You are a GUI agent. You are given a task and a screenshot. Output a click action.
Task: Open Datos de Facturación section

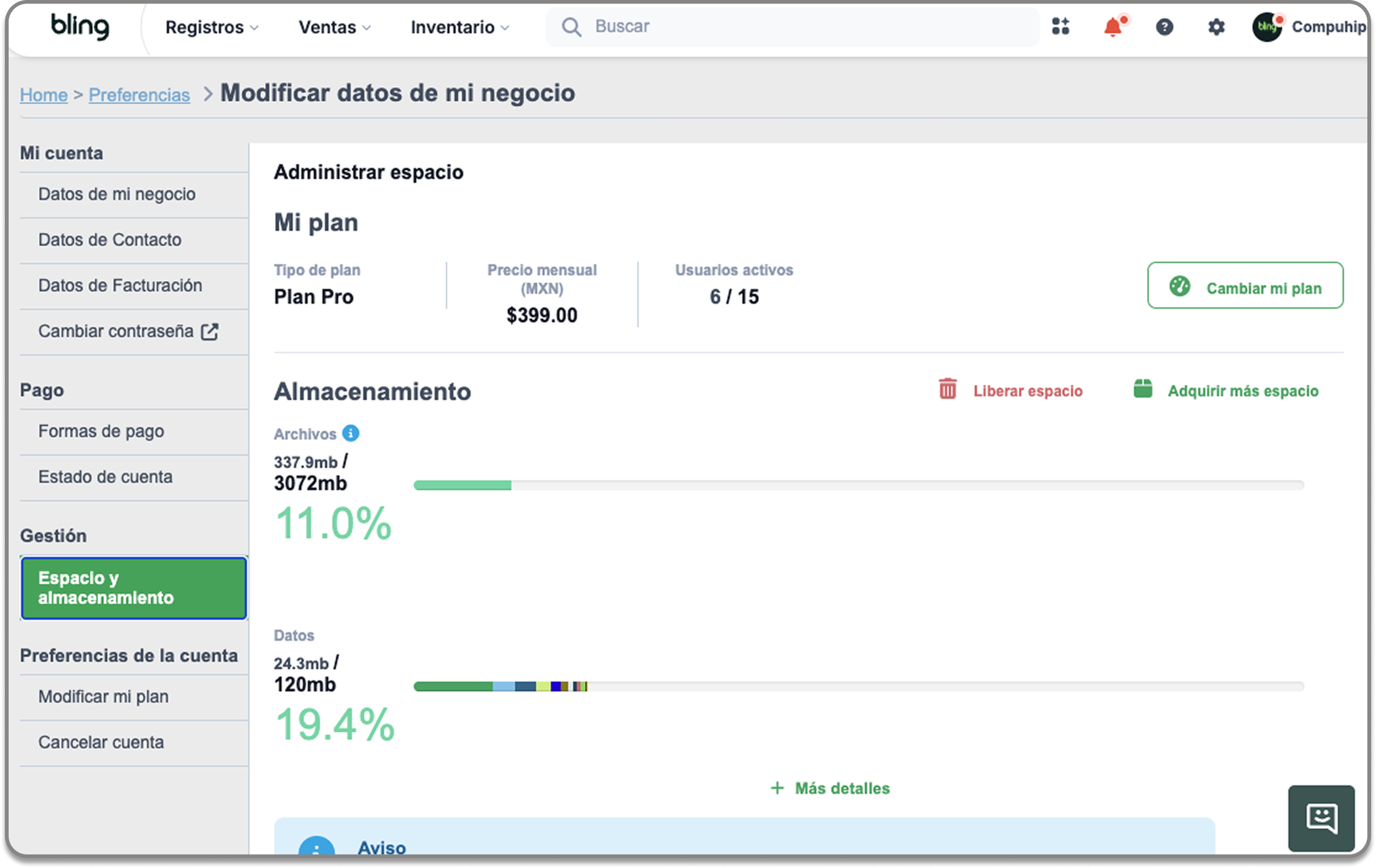(134, 286)
